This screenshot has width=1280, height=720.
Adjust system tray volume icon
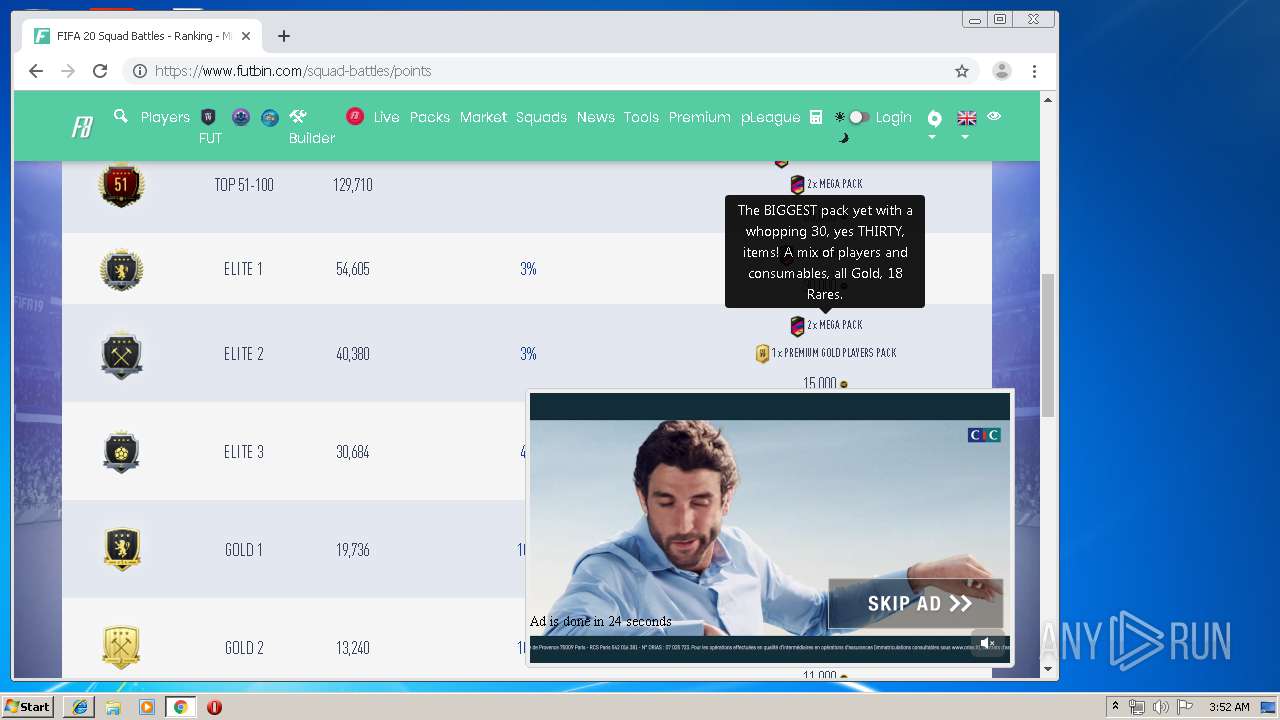pyautogui.click(x=1160, y=707)
